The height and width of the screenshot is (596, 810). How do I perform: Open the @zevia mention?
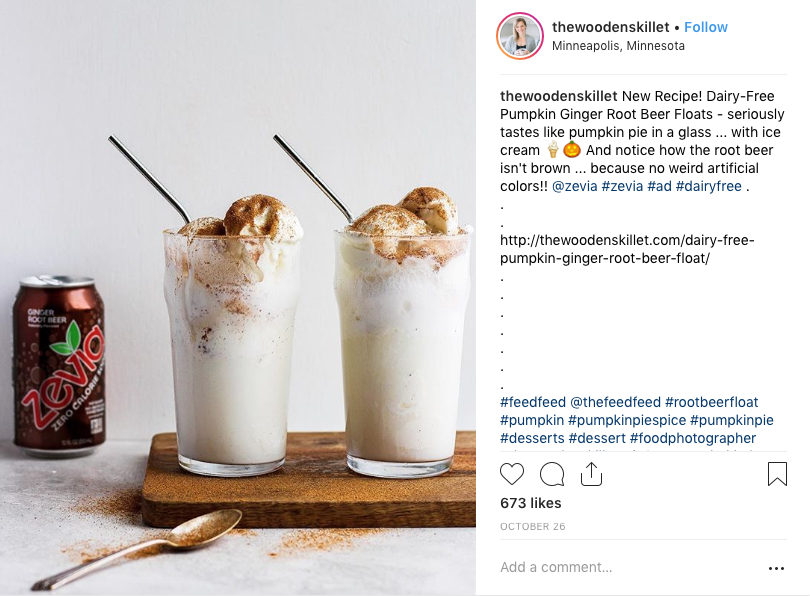coord(574,186)
